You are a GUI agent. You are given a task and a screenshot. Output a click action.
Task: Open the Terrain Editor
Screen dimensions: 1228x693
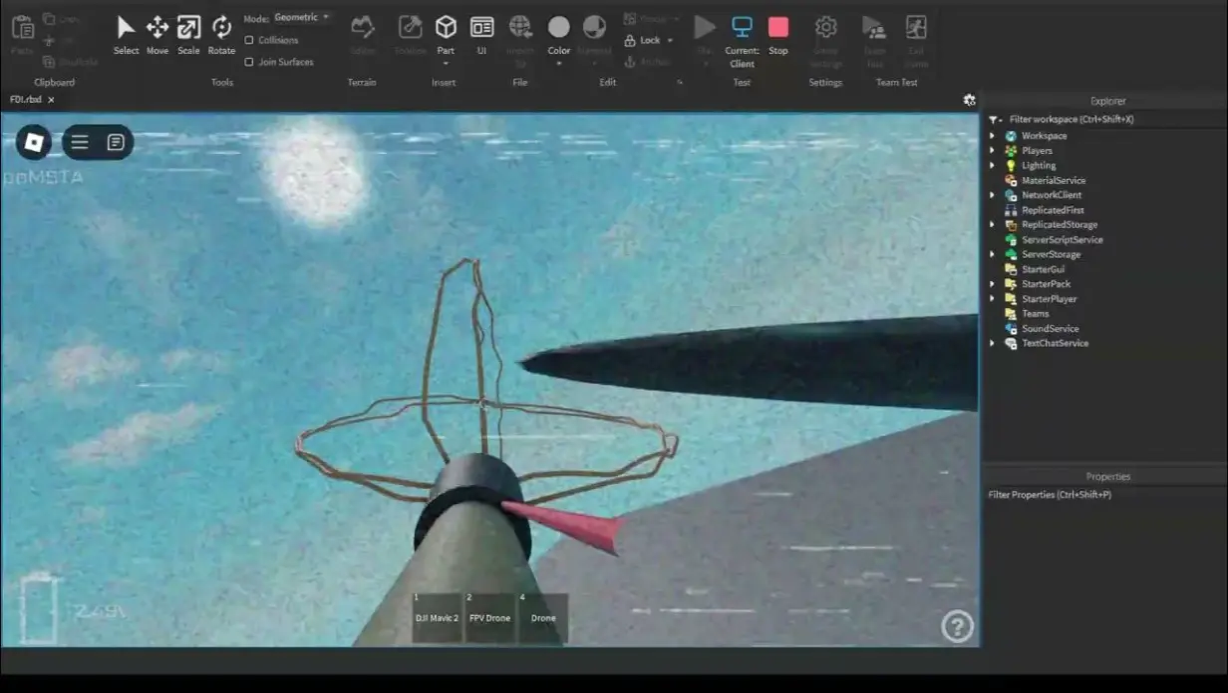[362, 32]
